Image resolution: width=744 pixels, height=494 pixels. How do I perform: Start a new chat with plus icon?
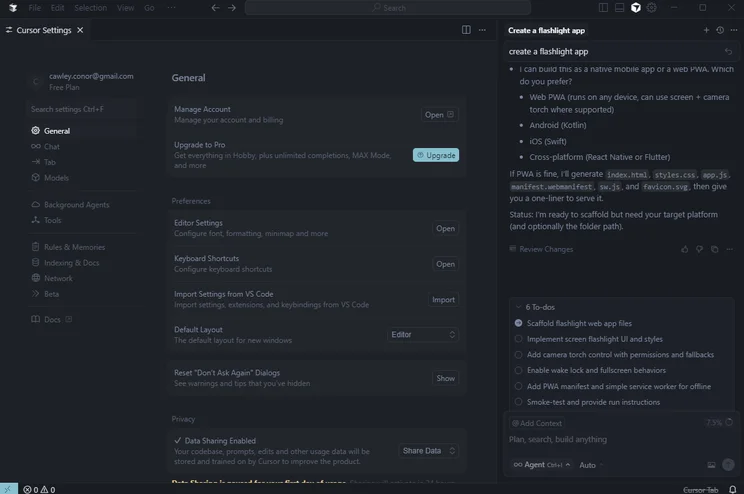[706, 30]
